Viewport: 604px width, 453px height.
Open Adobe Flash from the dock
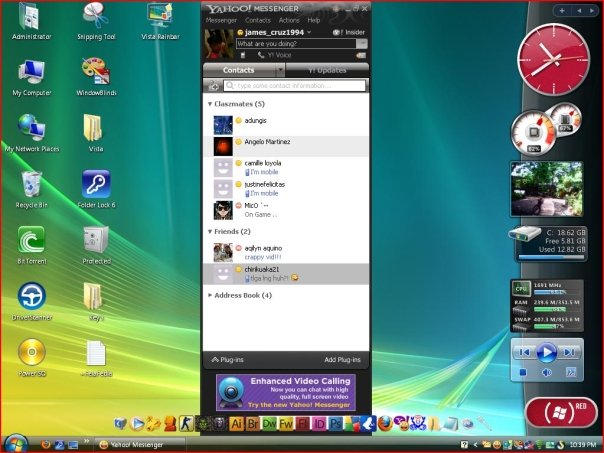click(x=302, y=424)
